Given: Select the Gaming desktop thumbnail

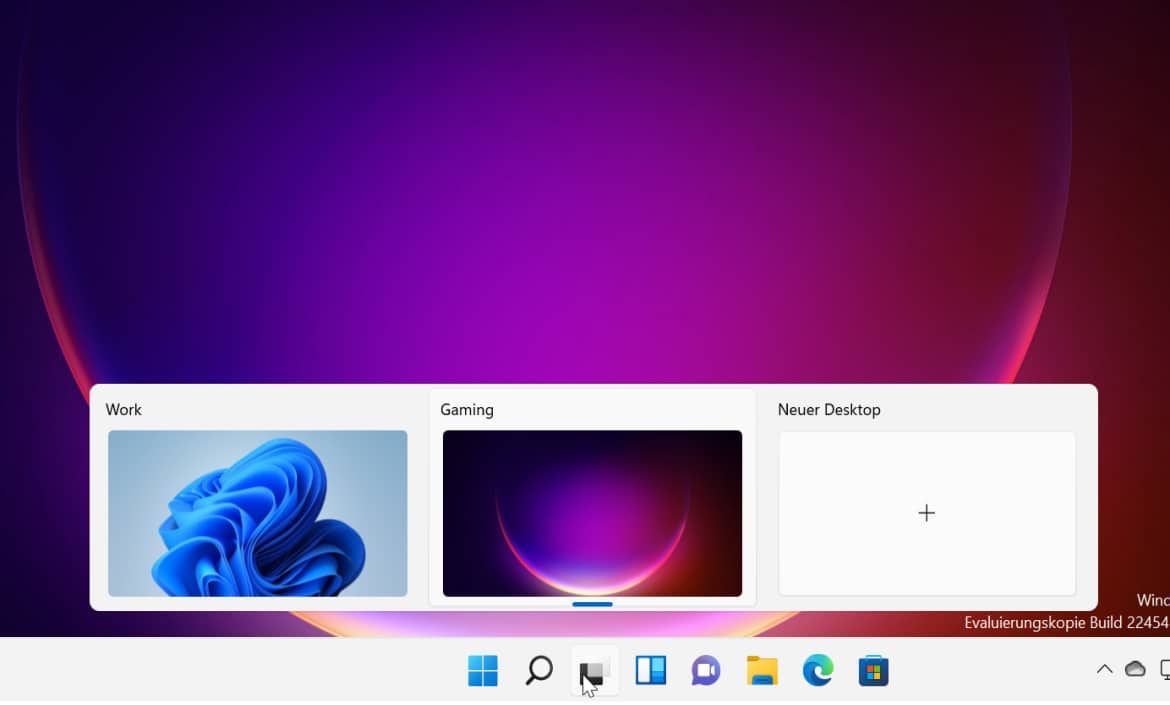Looking at the screenshot, I should pos(592,513).
